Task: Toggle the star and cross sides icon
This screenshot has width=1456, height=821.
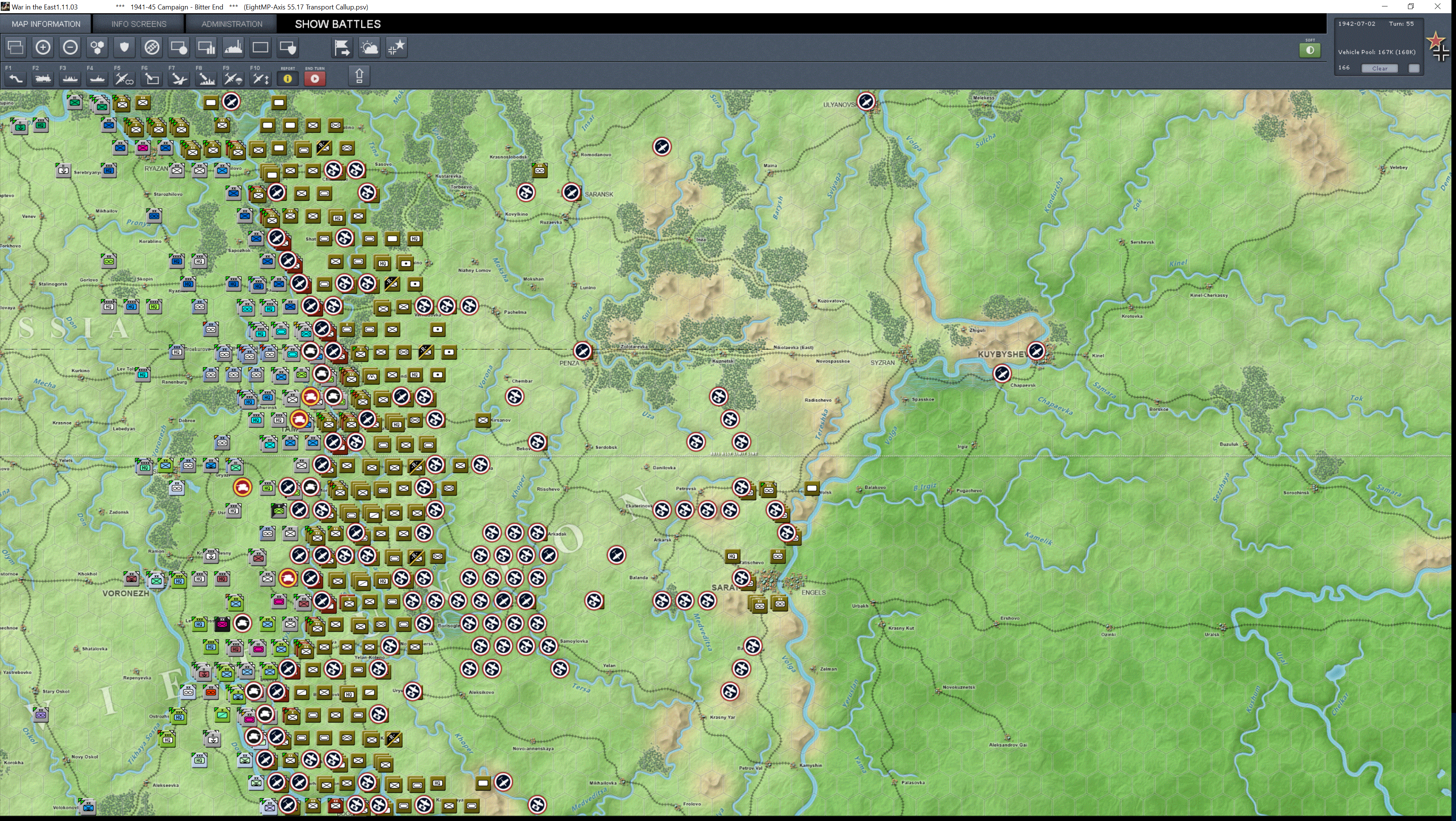Action: click(x=396, y=48)
